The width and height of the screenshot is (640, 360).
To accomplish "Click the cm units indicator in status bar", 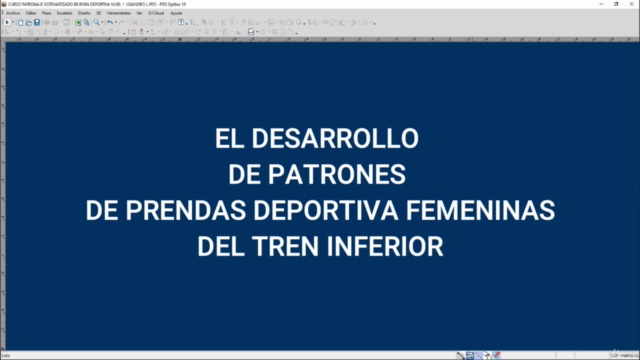I will click(x=624, y=356).
